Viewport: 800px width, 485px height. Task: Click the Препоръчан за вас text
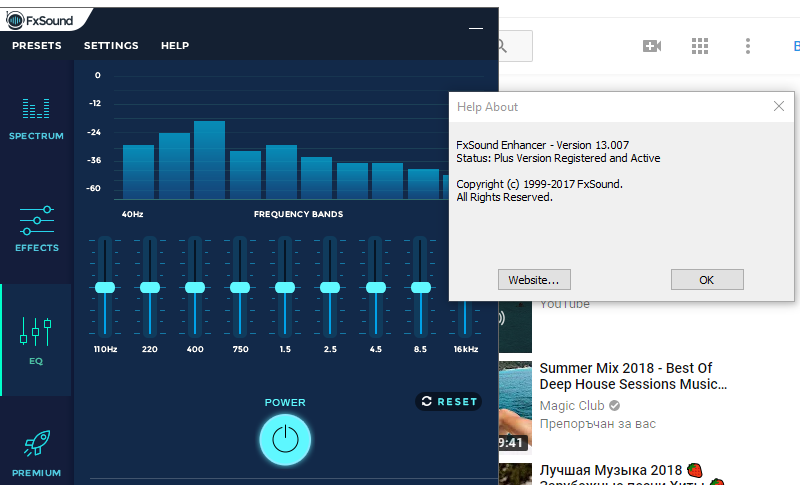(597, 424)
